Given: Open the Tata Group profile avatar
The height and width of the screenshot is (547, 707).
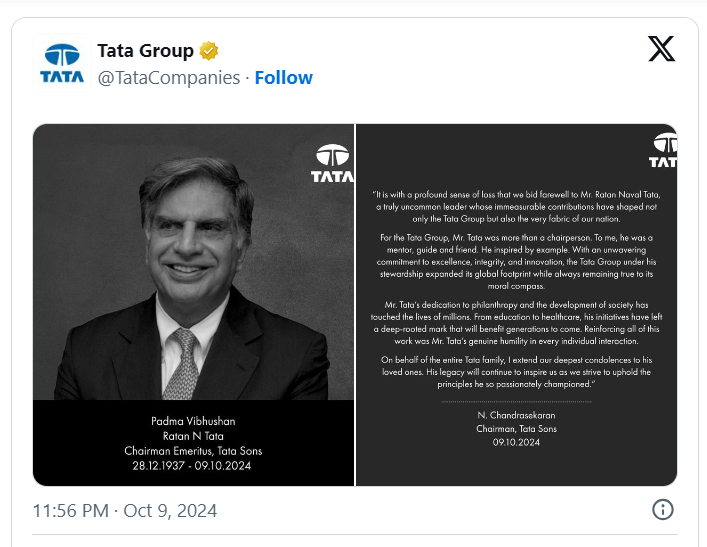Looking at the screenshot, I should click(62, 63).
